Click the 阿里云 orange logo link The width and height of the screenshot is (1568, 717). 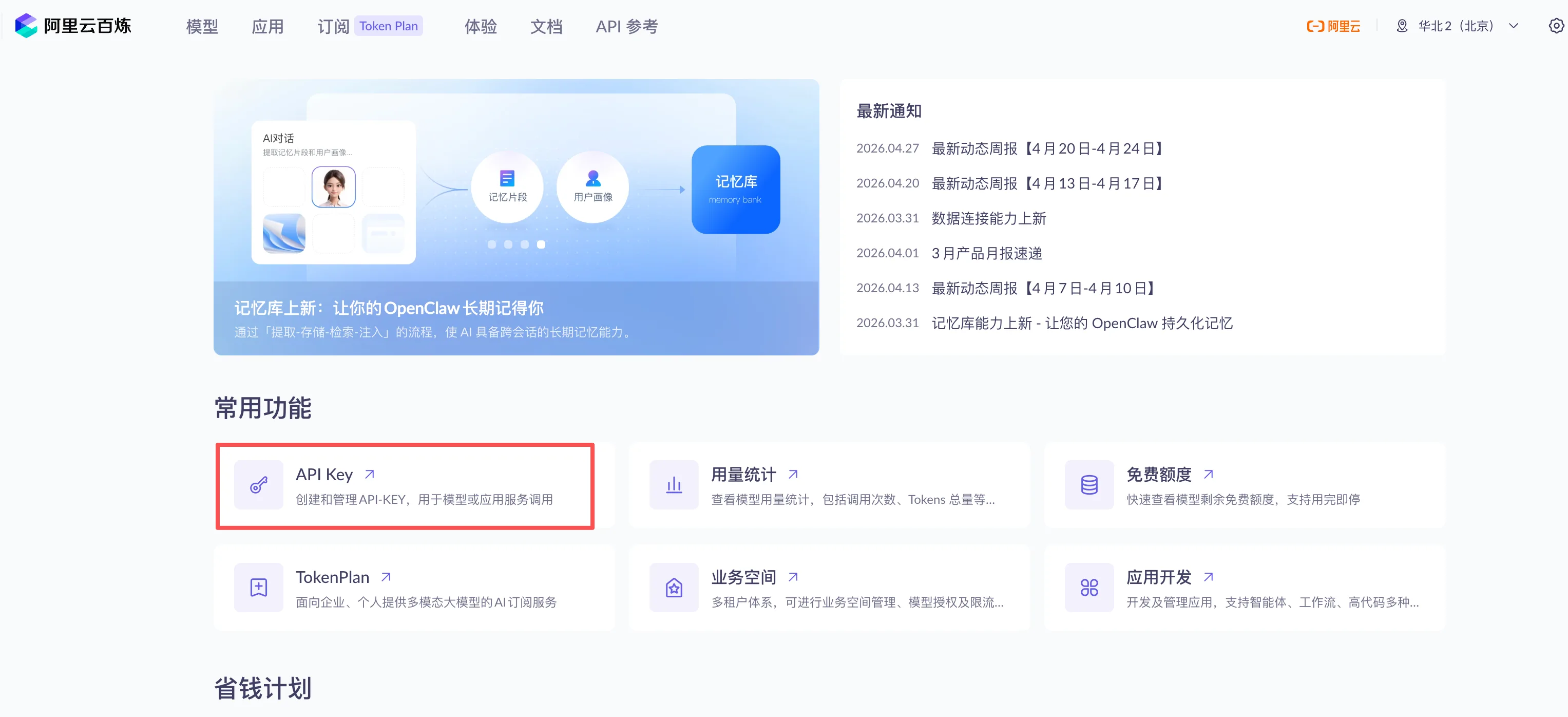(x=1333, y=26)
